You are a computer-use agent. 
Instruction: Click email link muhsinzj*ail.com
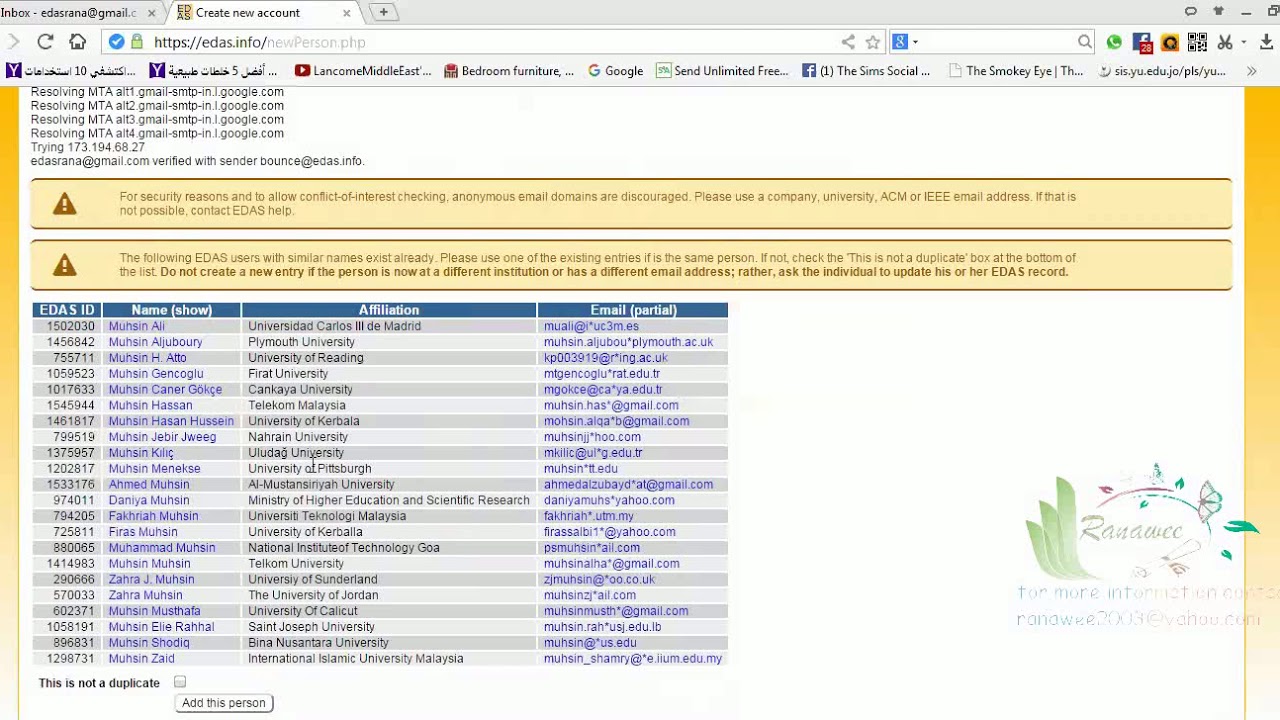(590, 595)
